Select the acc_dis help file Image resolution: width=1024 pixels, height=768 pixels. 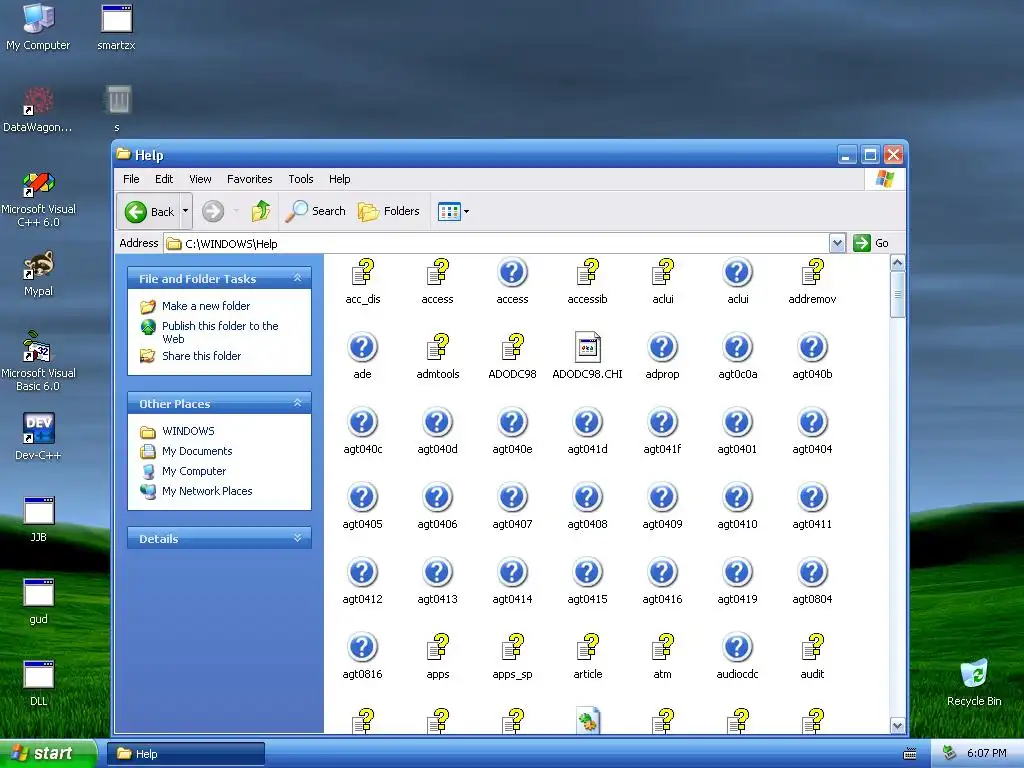[x=362, y=282]
